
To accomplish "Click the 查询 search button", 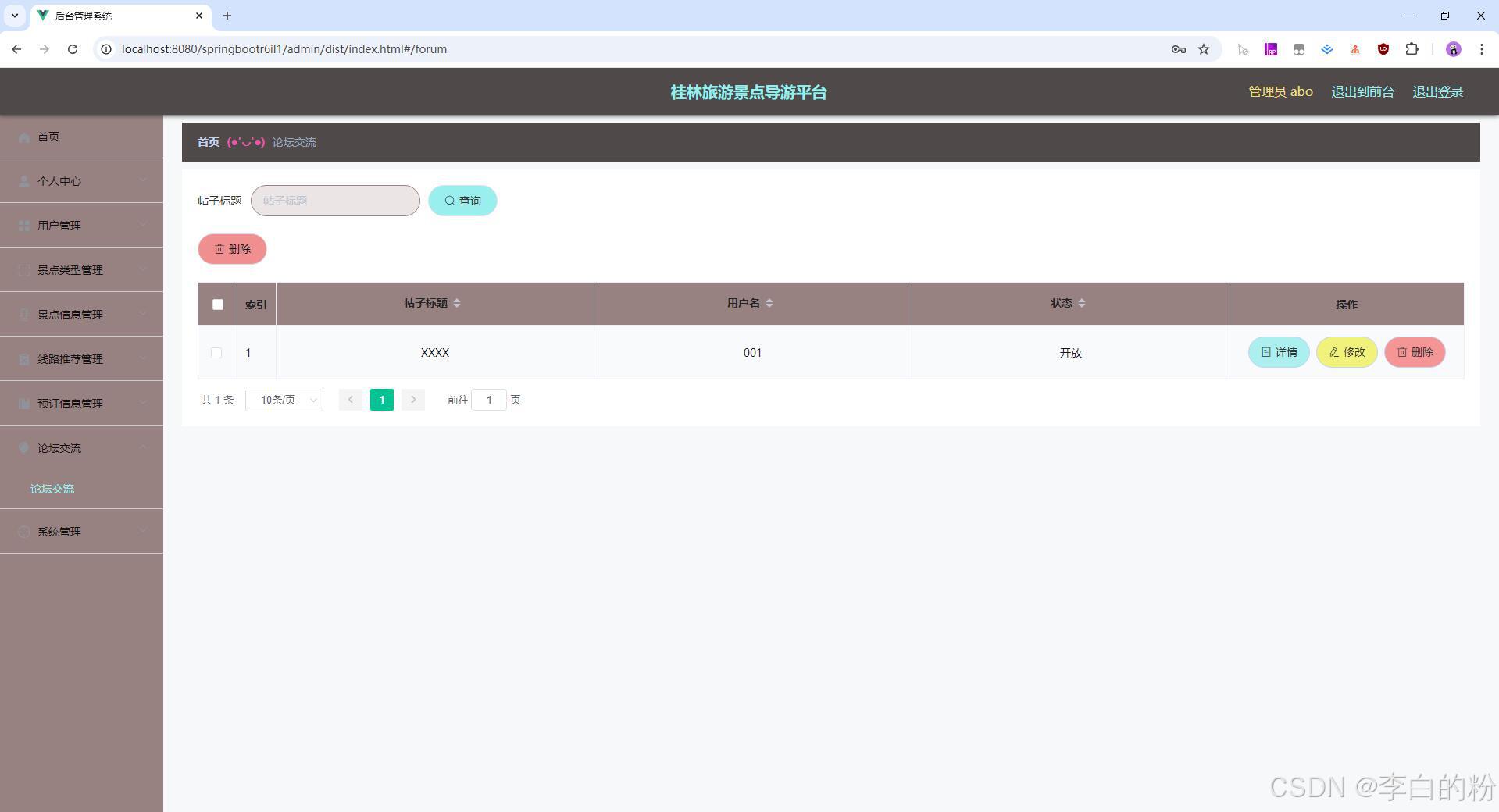I will coord(462,201).
